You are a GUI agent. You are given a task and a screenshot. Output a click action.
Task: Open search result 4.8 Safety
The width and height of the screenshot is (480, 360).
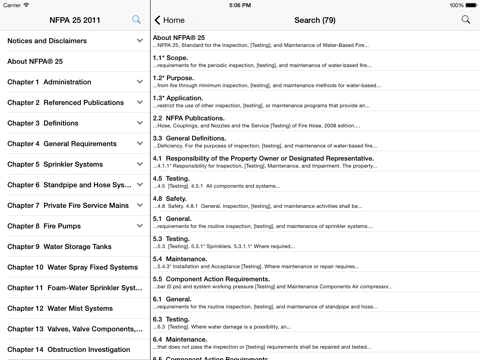316,202
